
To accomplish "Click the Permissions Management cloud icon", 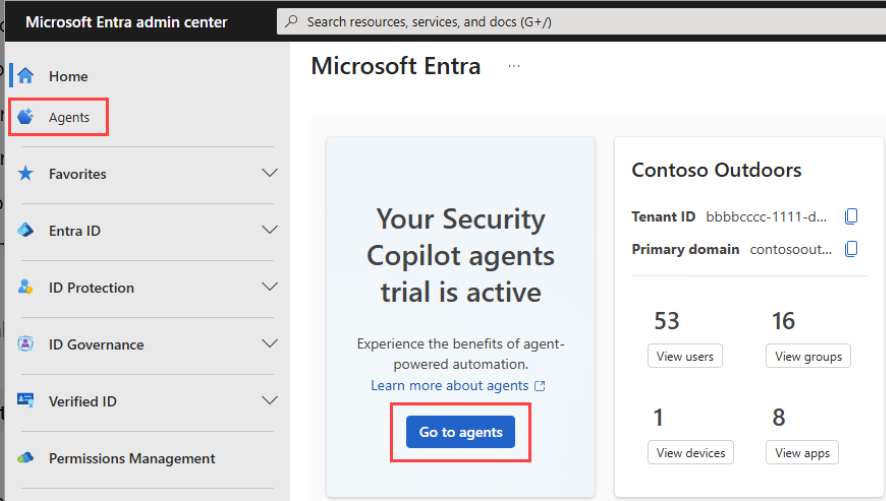I will (x=26, y=459).
